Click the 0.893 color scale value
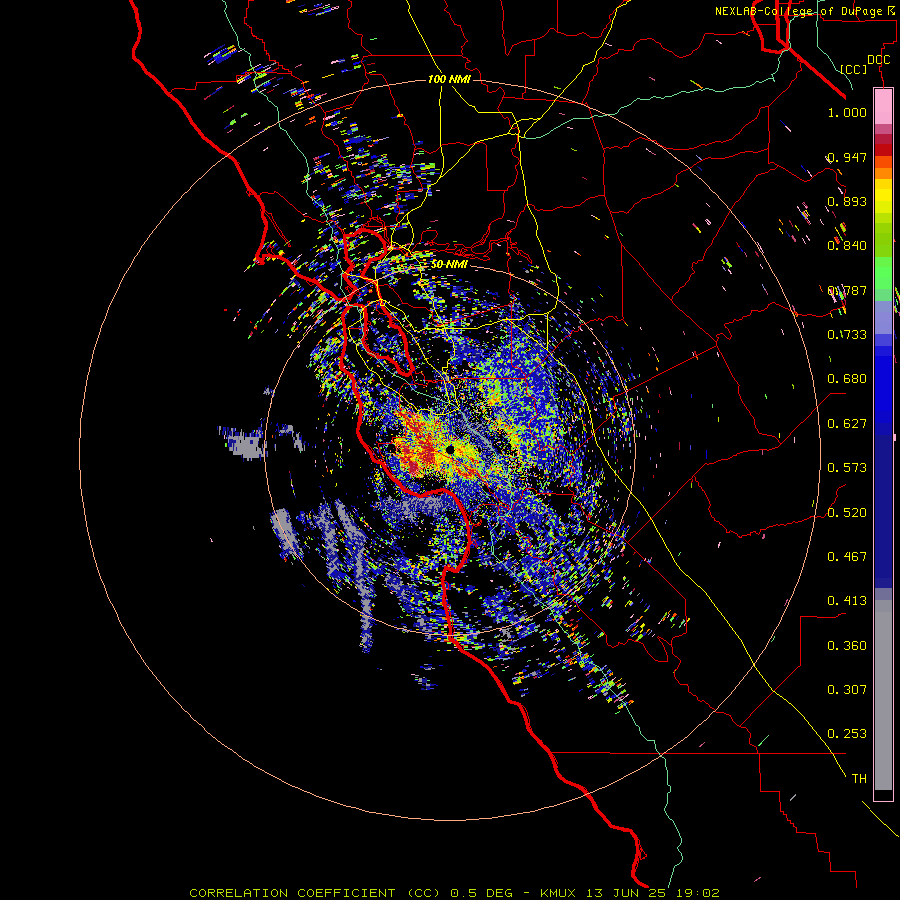The image size is (900, 900). [847, 201]
